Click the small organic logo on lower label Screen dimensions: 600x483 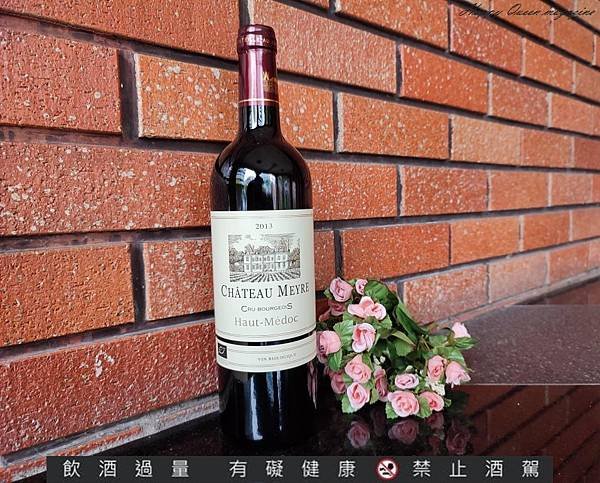click(x=222, y=351)
